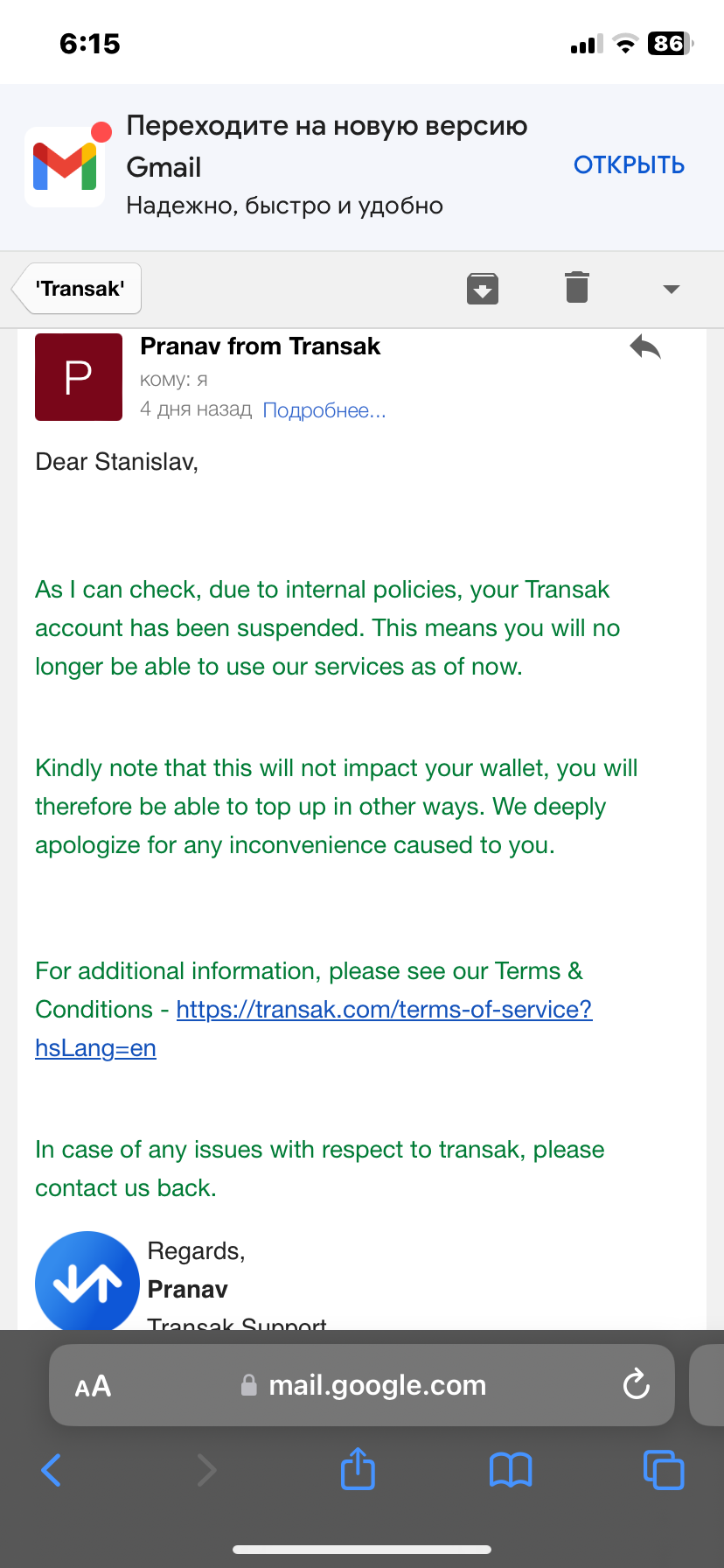Open Safari bookmarks
This screenshot has height=1568, width=724.
coord(511,1470)
